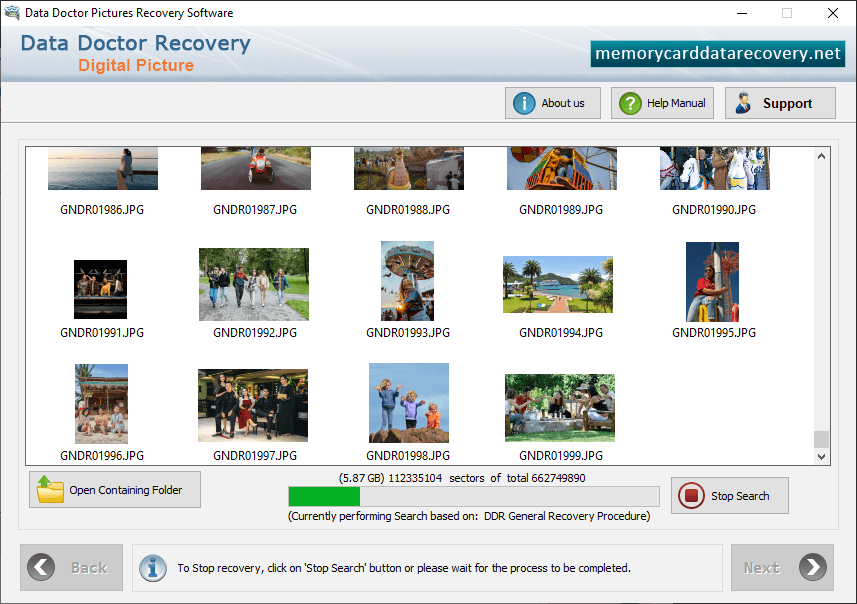Click file name GNDR01993.JPG
This screenshot has height=604, width=857.
(408, 333)
